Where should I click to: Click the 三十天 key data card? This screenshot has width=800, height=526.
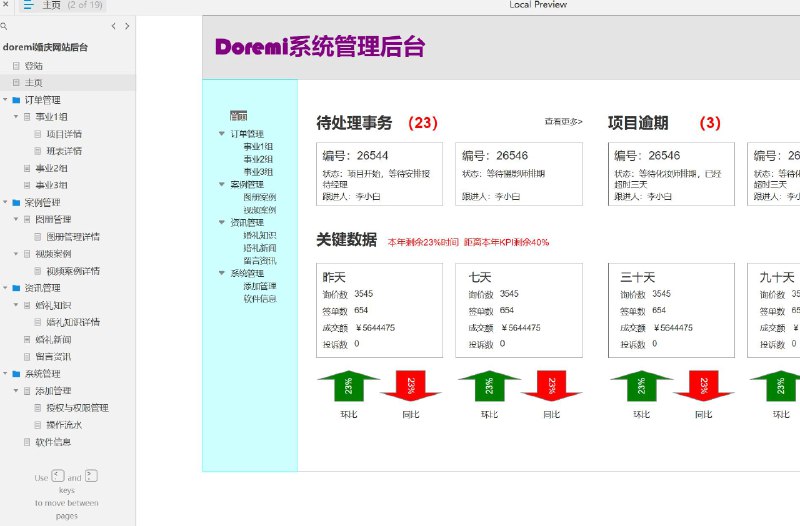coord(671,310)
